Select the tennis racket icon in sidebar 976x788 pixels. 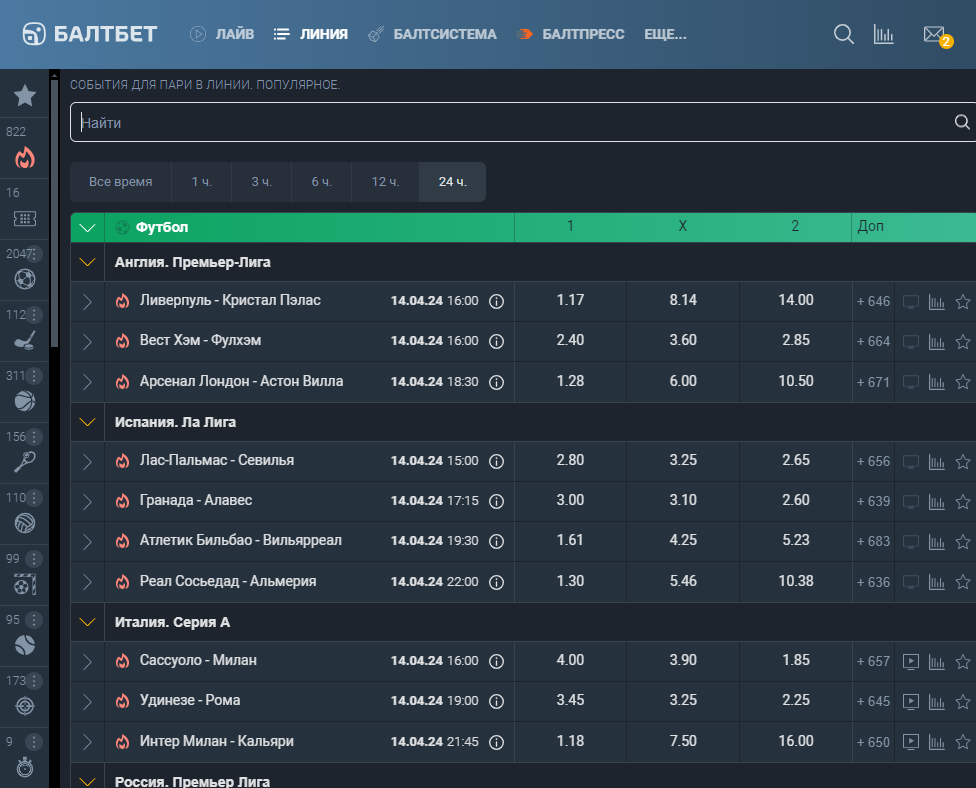(x=25, y=462)
